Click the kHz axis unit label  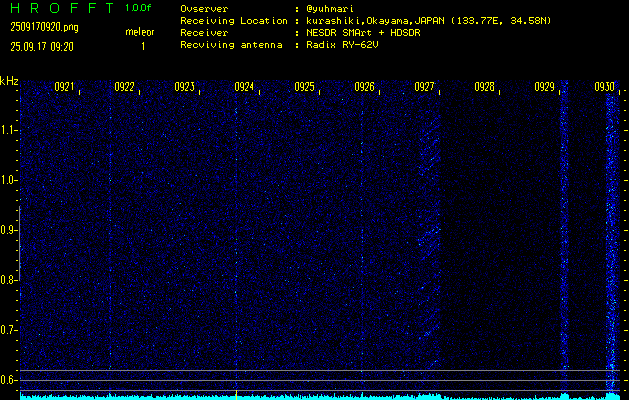point(9,81)
